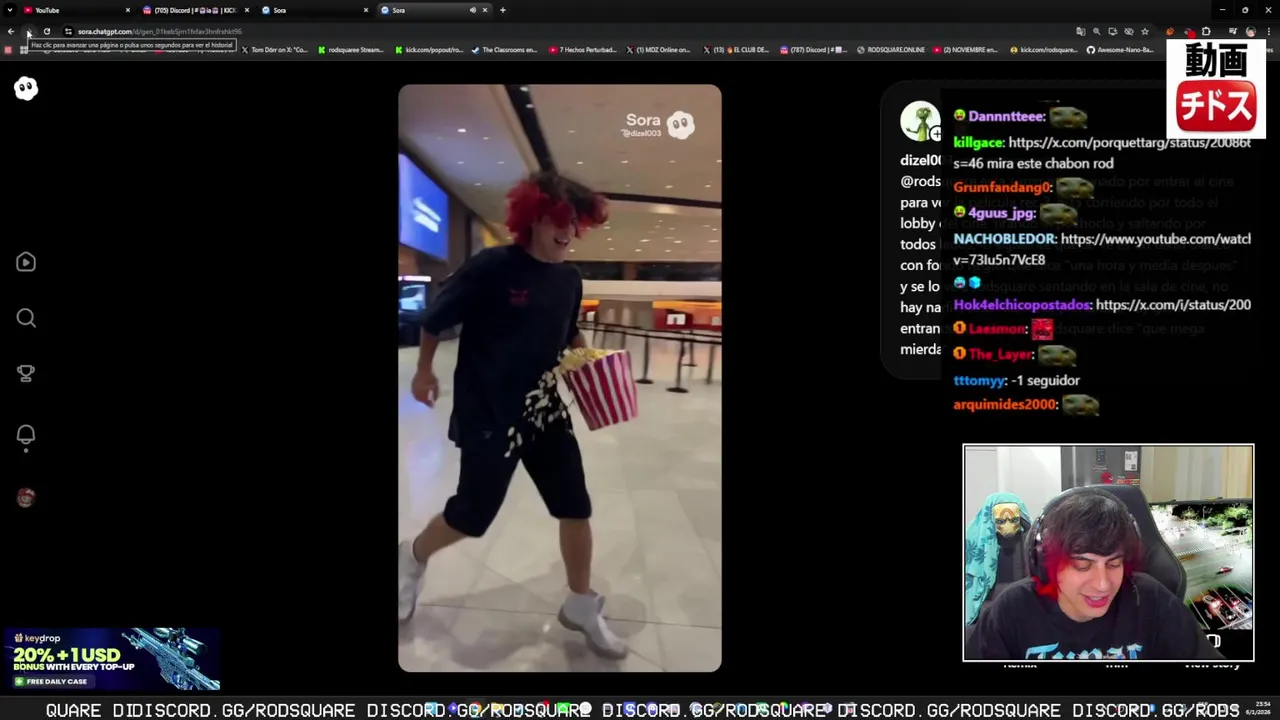
Task: Open the media controls toolbar icon
Action: (x=1232, y=31)
